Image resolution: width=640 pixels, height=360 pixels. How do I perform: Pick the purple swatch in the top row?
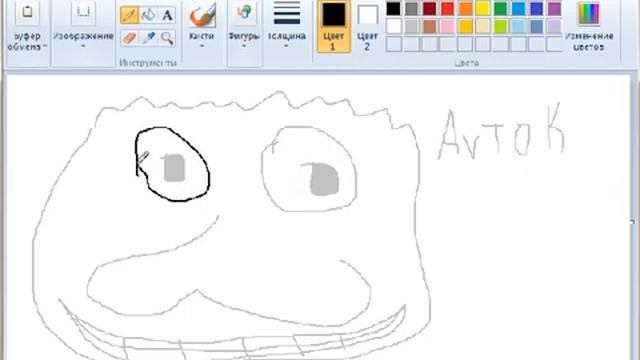554,9
